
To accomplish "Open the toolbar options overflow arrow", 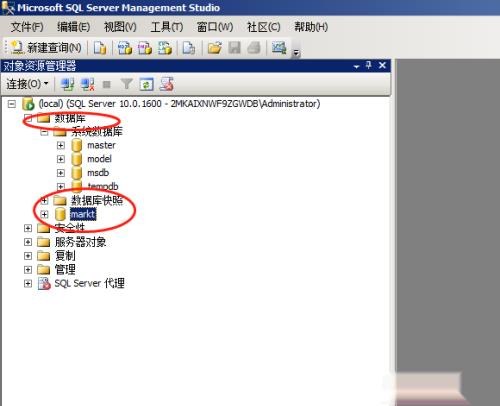I will (296, 53).
